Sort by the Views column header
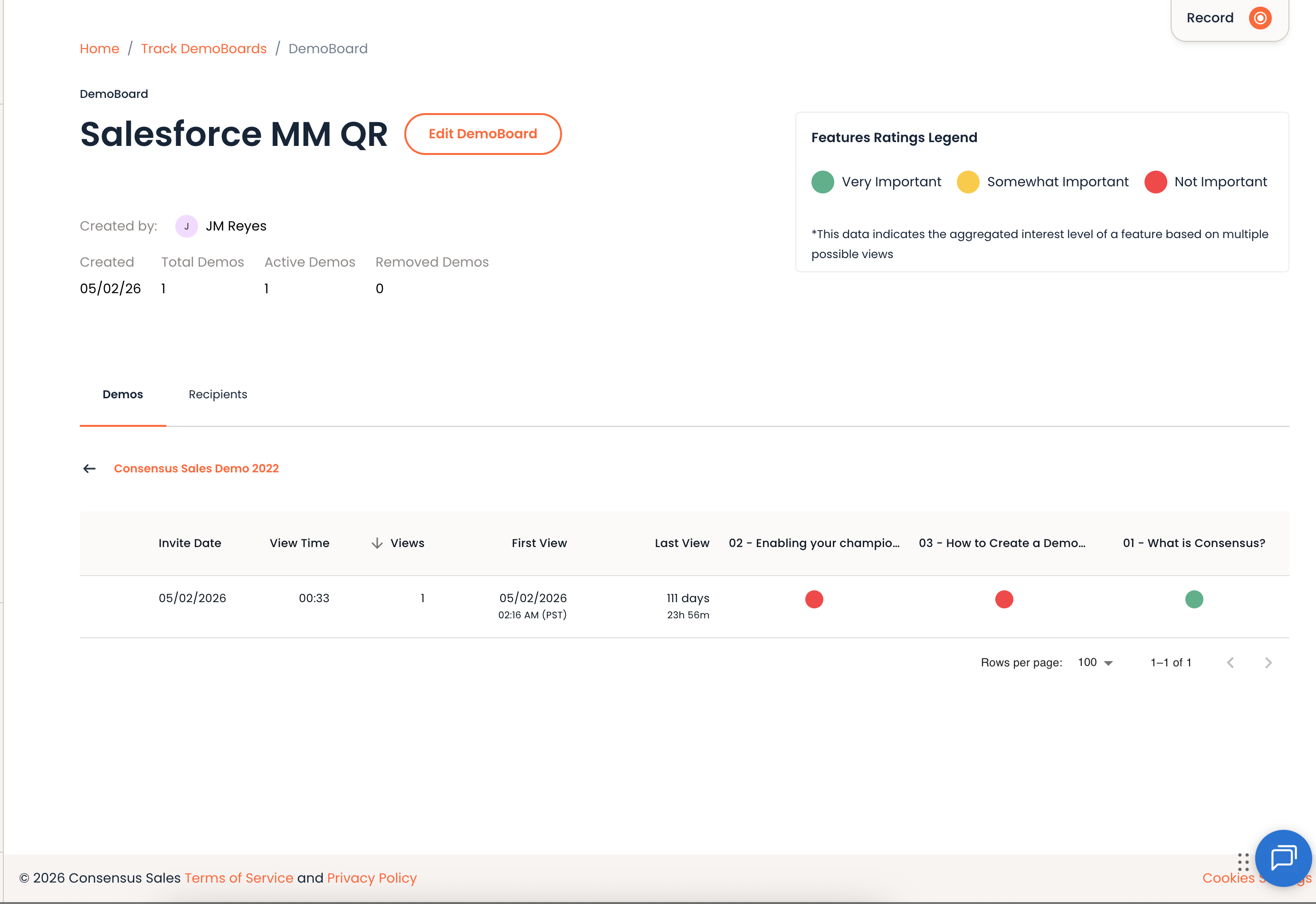The height and width of the screenshot is (904, 1316). point(407,543)
